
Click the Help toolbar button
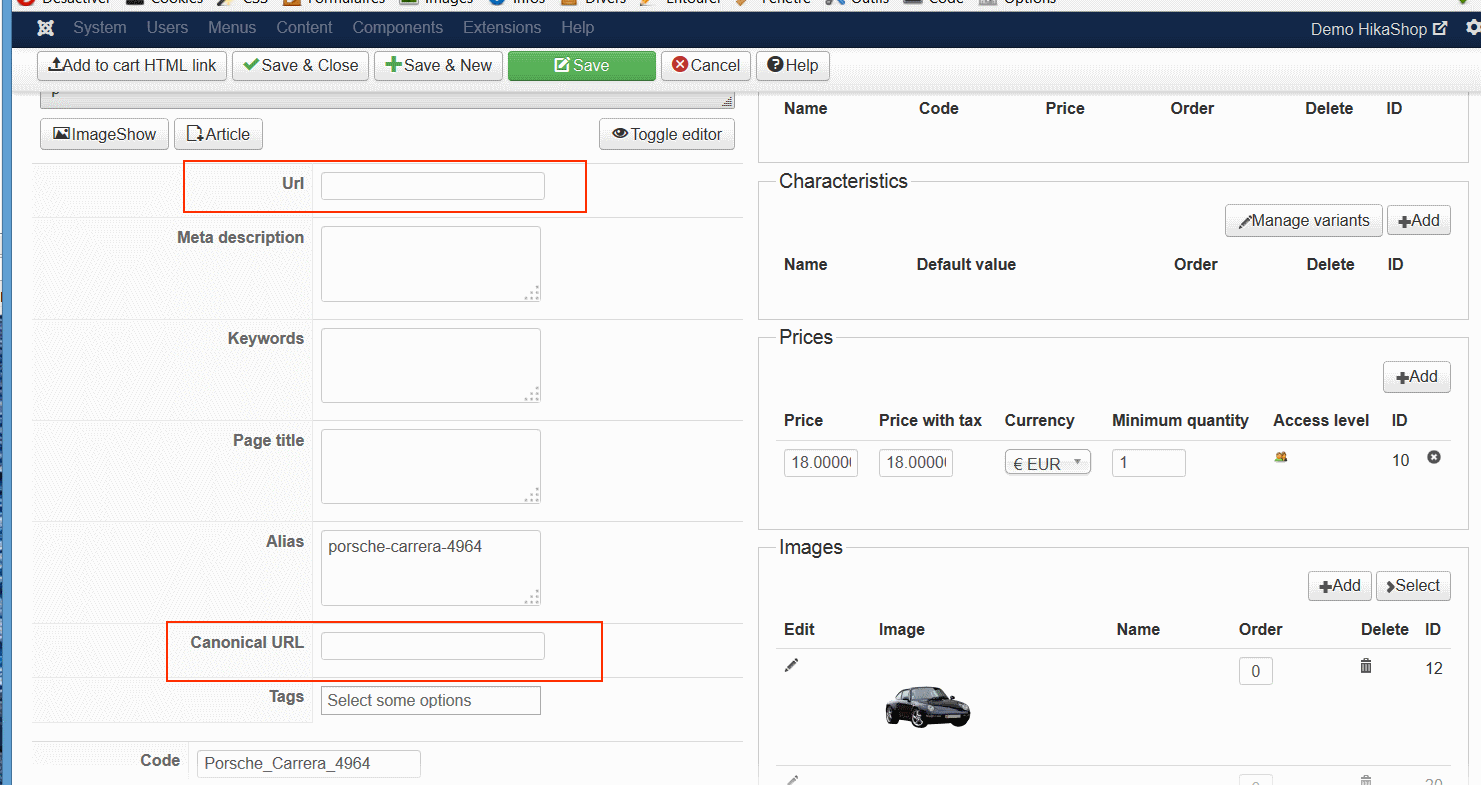tap(793, 66)
